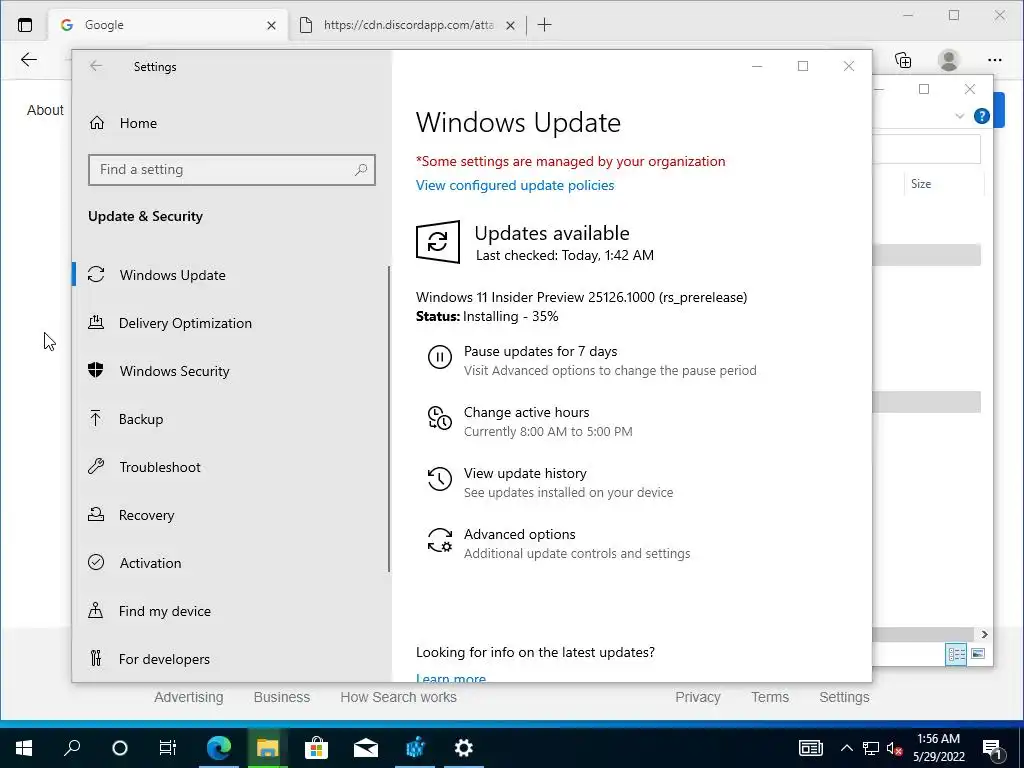Image resolution: width=1024 pixels, height=768 pixels.
Task: Click the Advertising footer link
Action: pos(189,697)
